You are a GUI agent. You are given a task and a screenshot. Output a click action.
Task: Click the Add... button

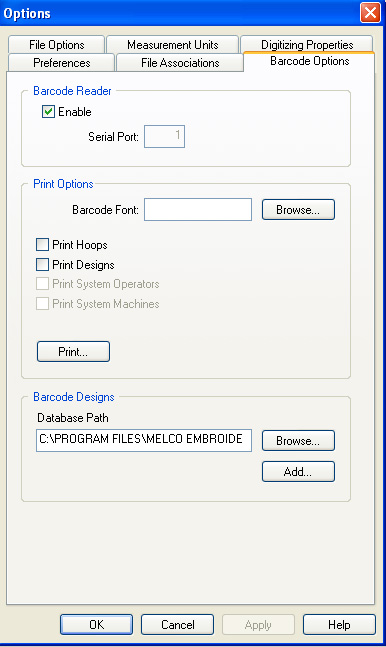click(298, 472)
